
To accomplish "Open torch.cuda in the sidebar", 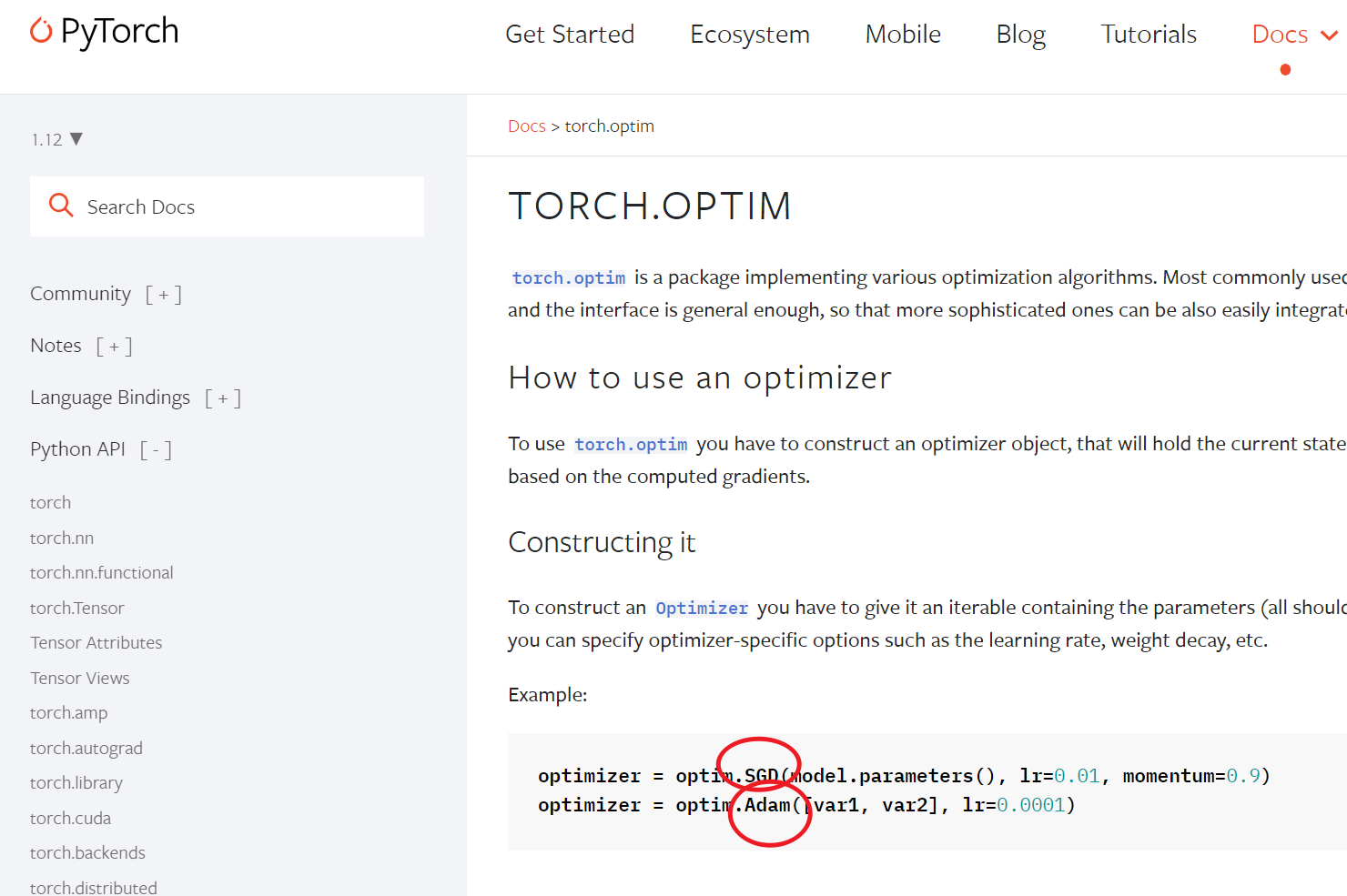I will tap(71, 818).
